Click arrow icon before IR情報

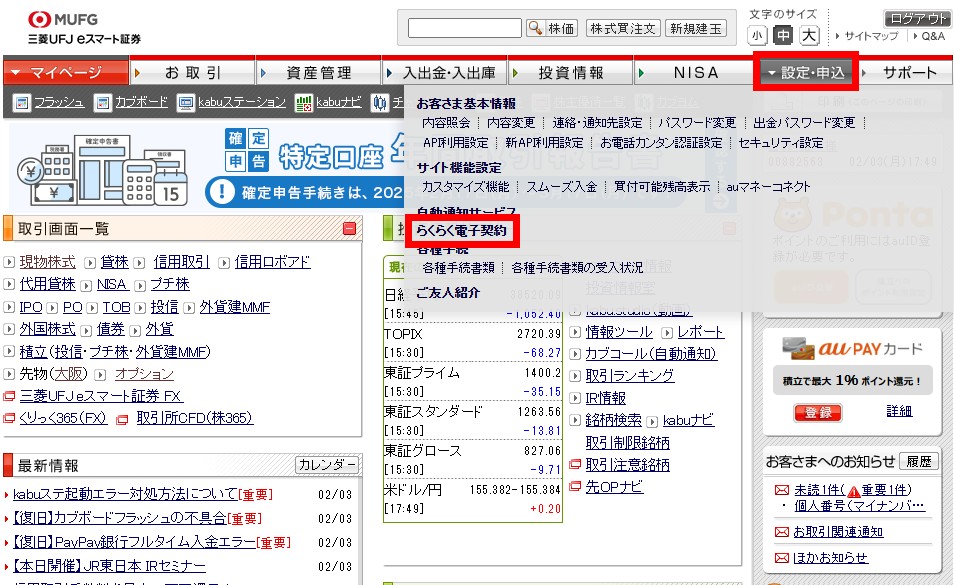(575, 398)
